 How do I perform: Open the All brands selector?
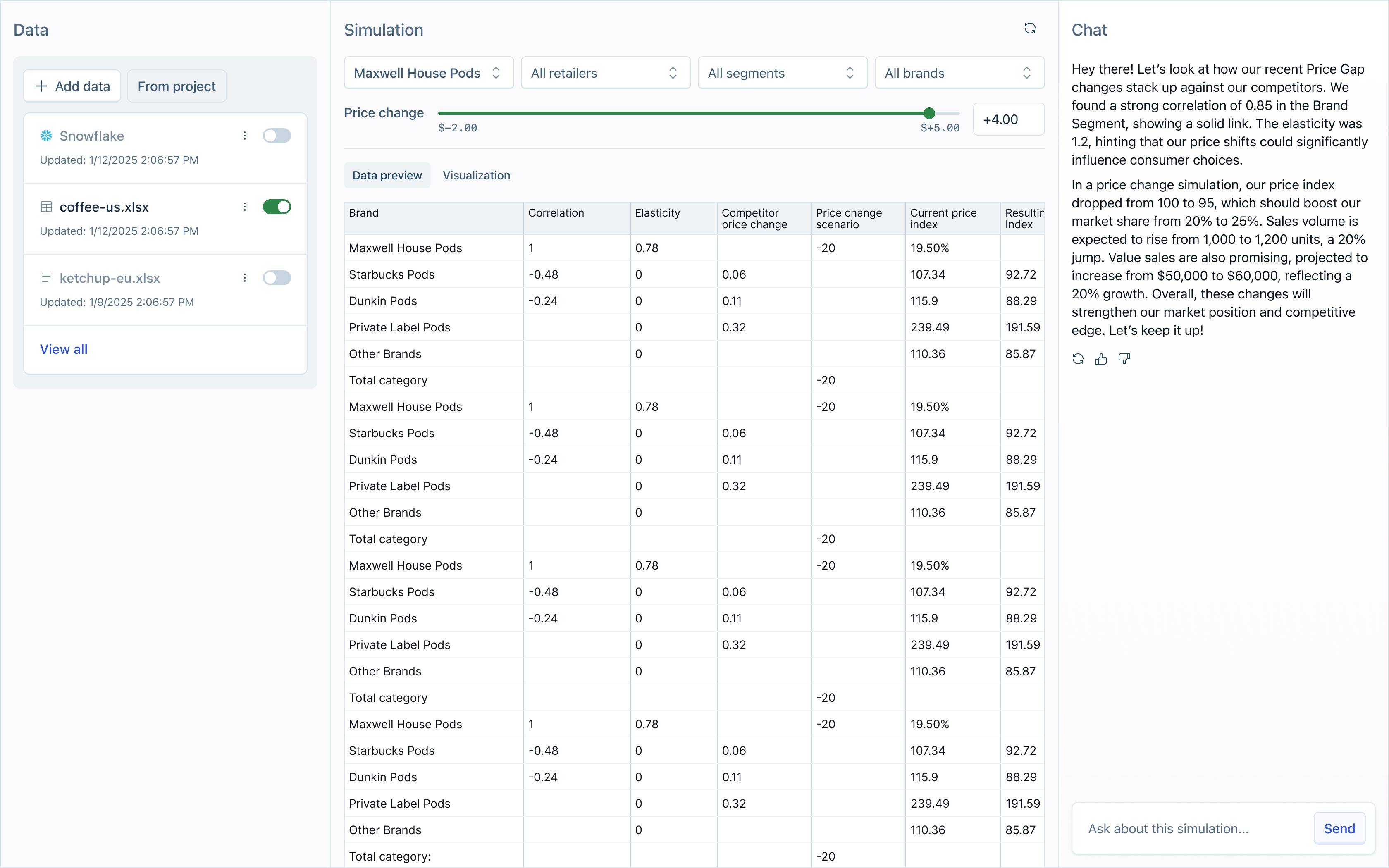959,73
